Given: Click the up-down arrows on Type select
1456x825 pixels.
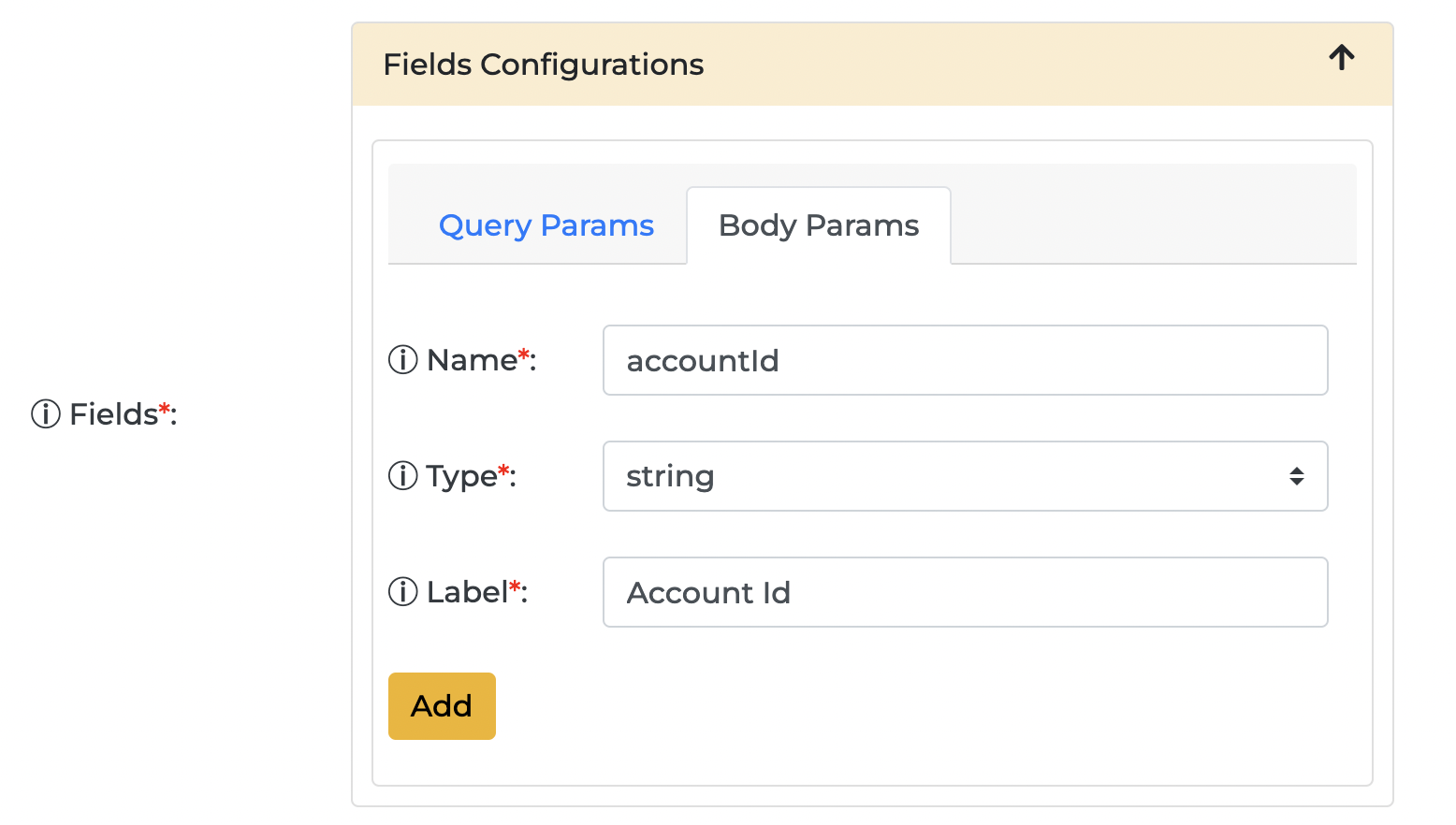Looking at the screenshot, I should click(x=1296, y=476).
